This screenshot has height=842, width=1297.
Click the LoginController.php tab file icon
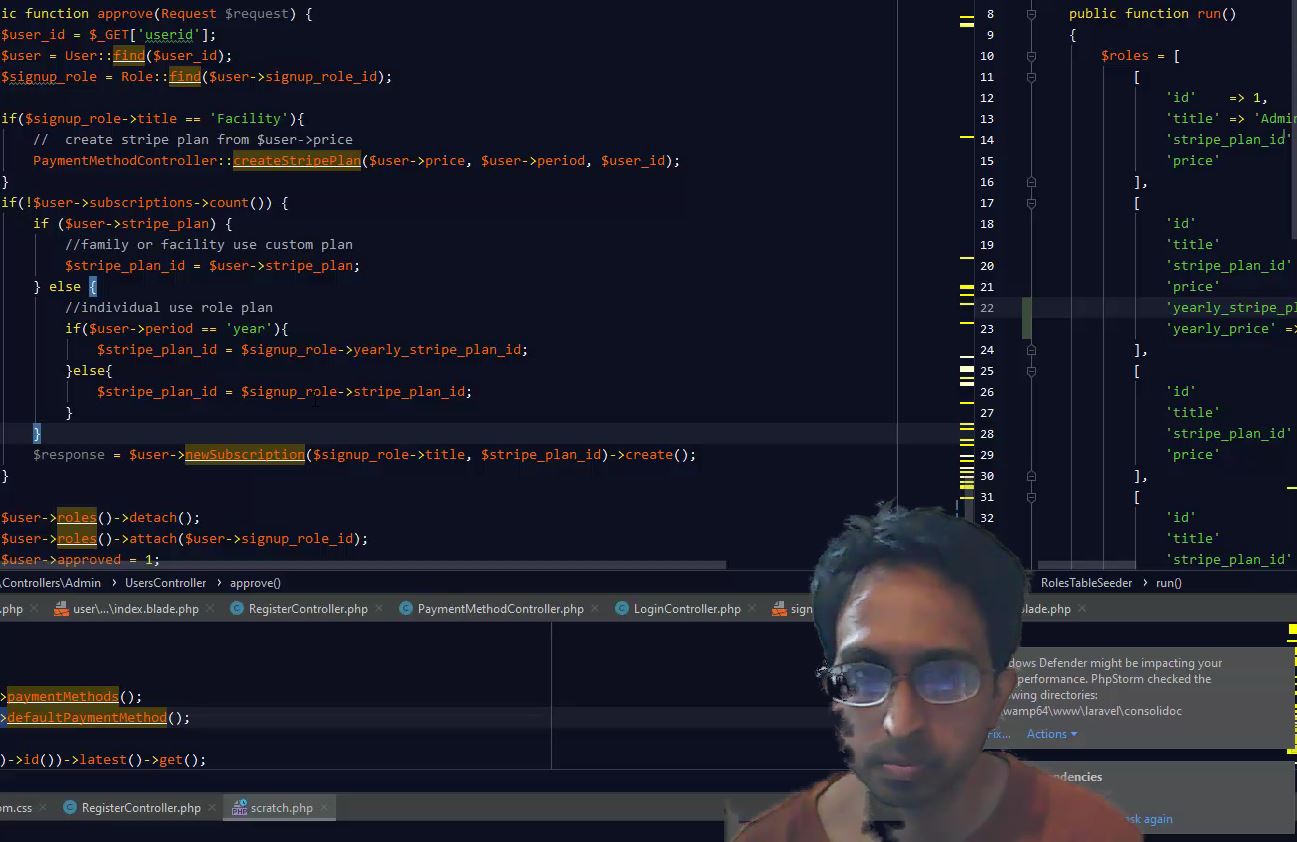pyautogui.click(x=622, y=608)
